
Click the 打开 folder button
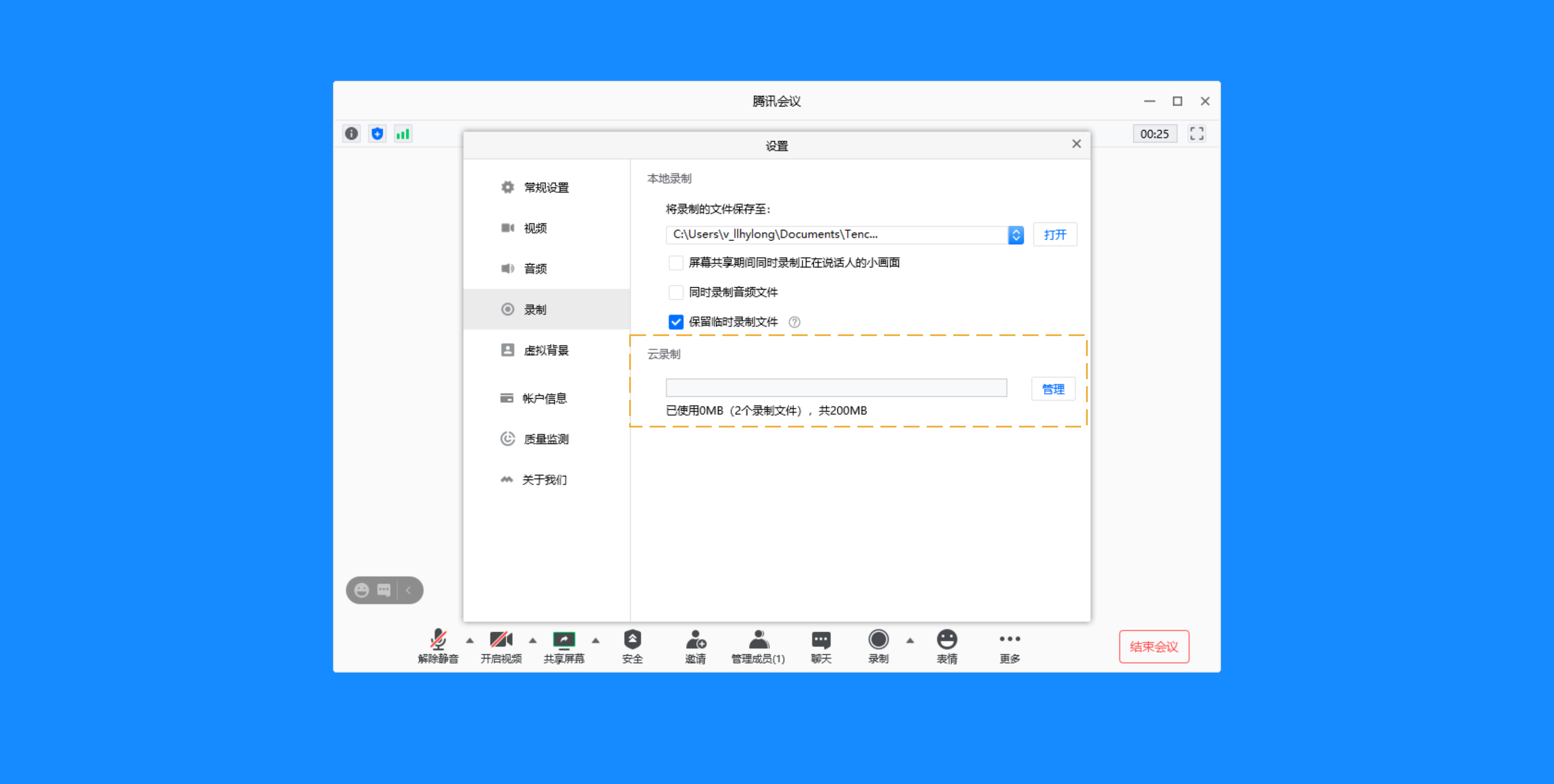pos(1055,234)
